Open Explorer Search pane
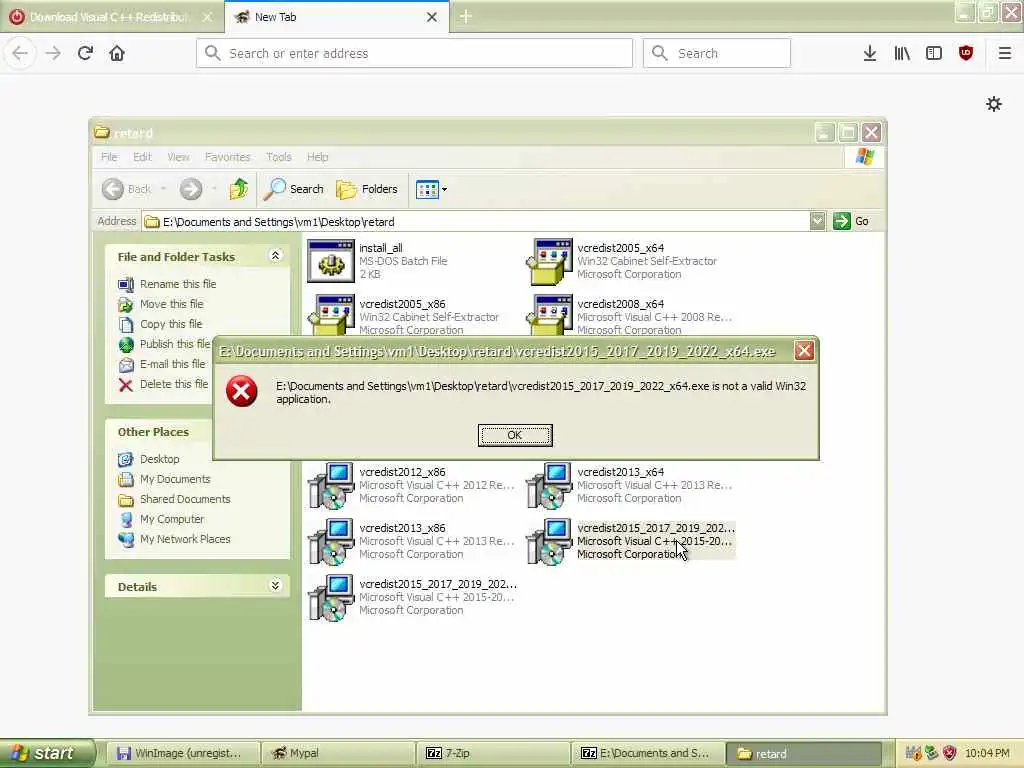This screenshot has width=1024, height=768. [x=294, y=189]
